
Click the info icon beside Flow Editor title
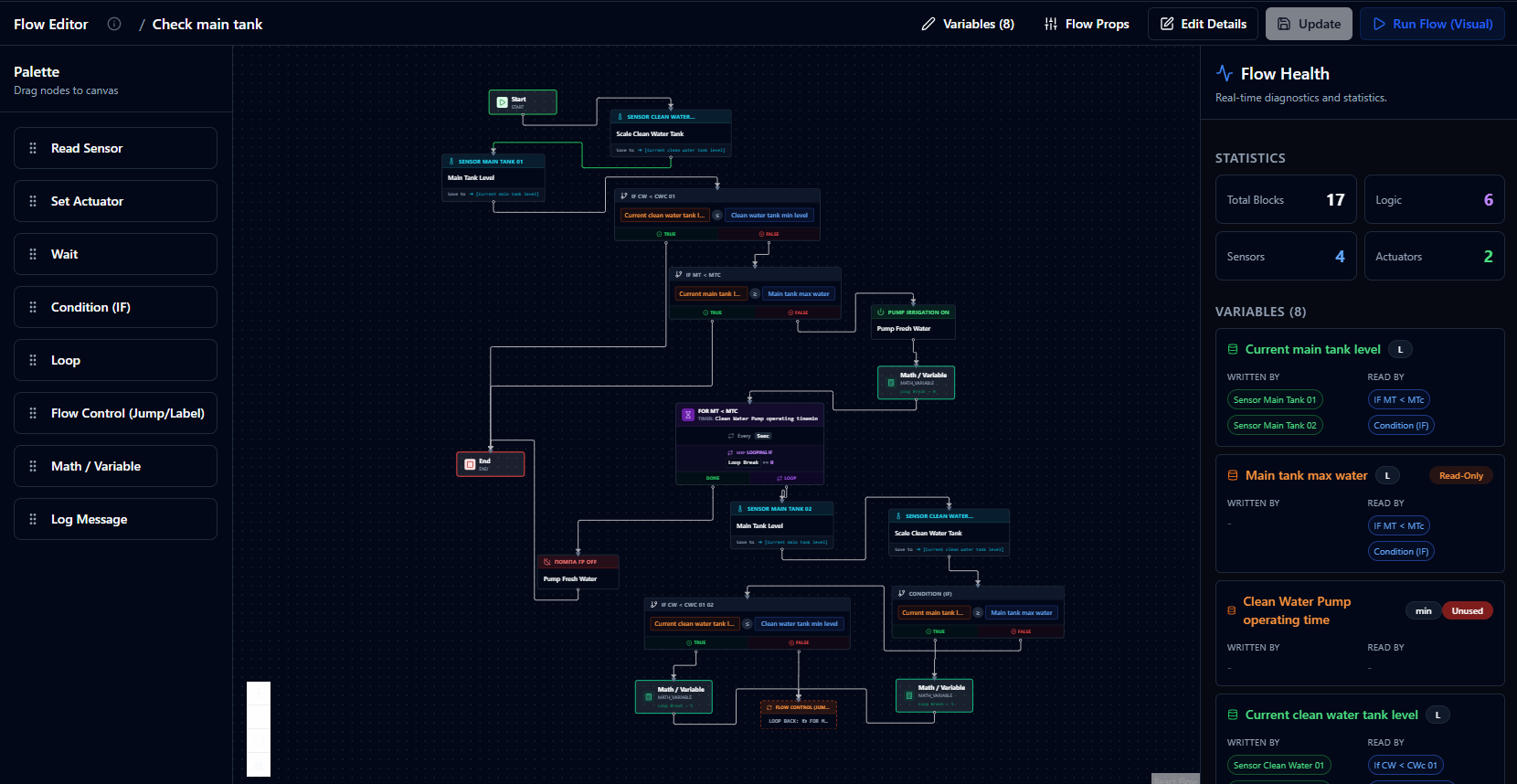(114, 24)
